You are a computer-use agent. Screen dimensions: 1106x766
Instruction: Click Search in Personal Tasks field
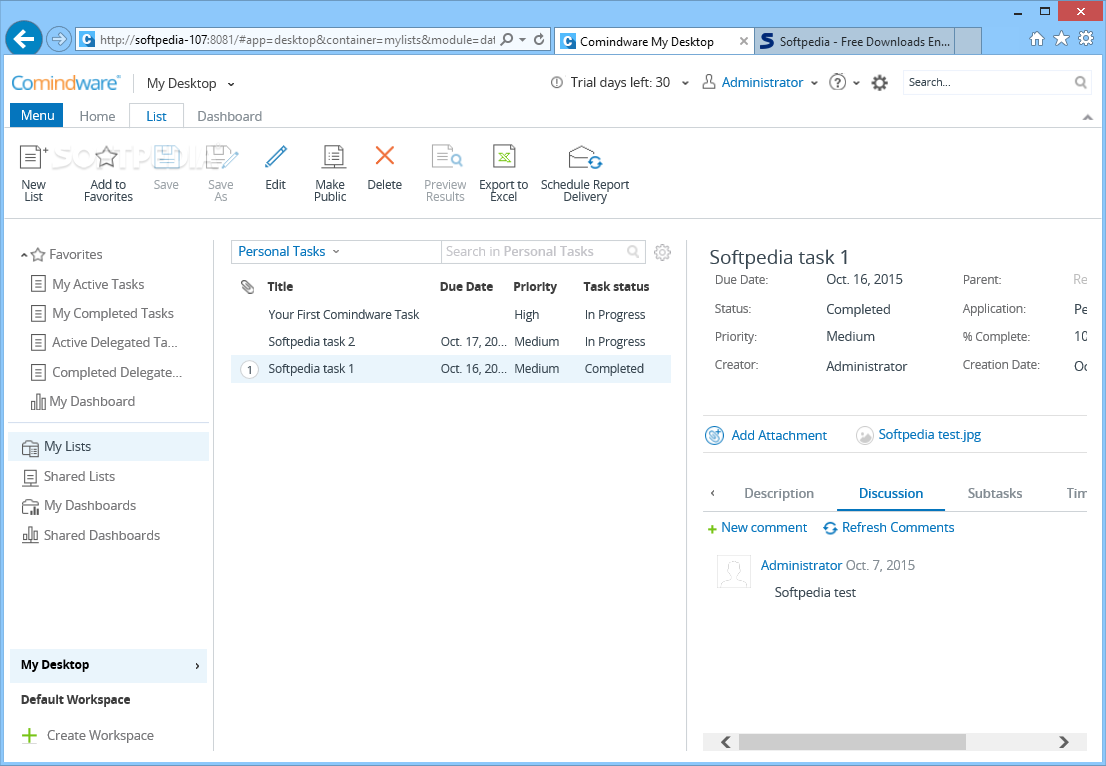pyautogui.click(x=543, y=252)
